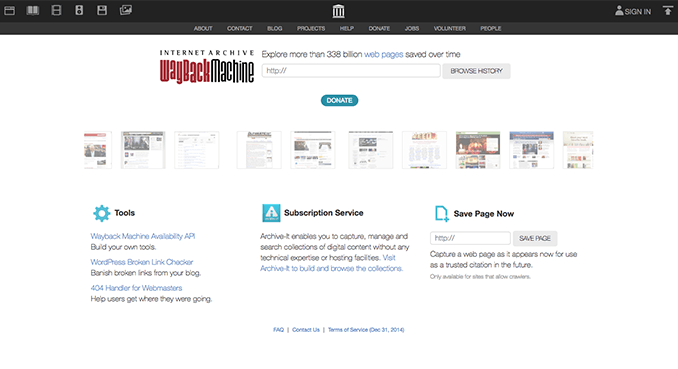The height and width of the screenshot is (369, 678).
Task: Open the third pale website thumbnail
Action: click(197, 150)
